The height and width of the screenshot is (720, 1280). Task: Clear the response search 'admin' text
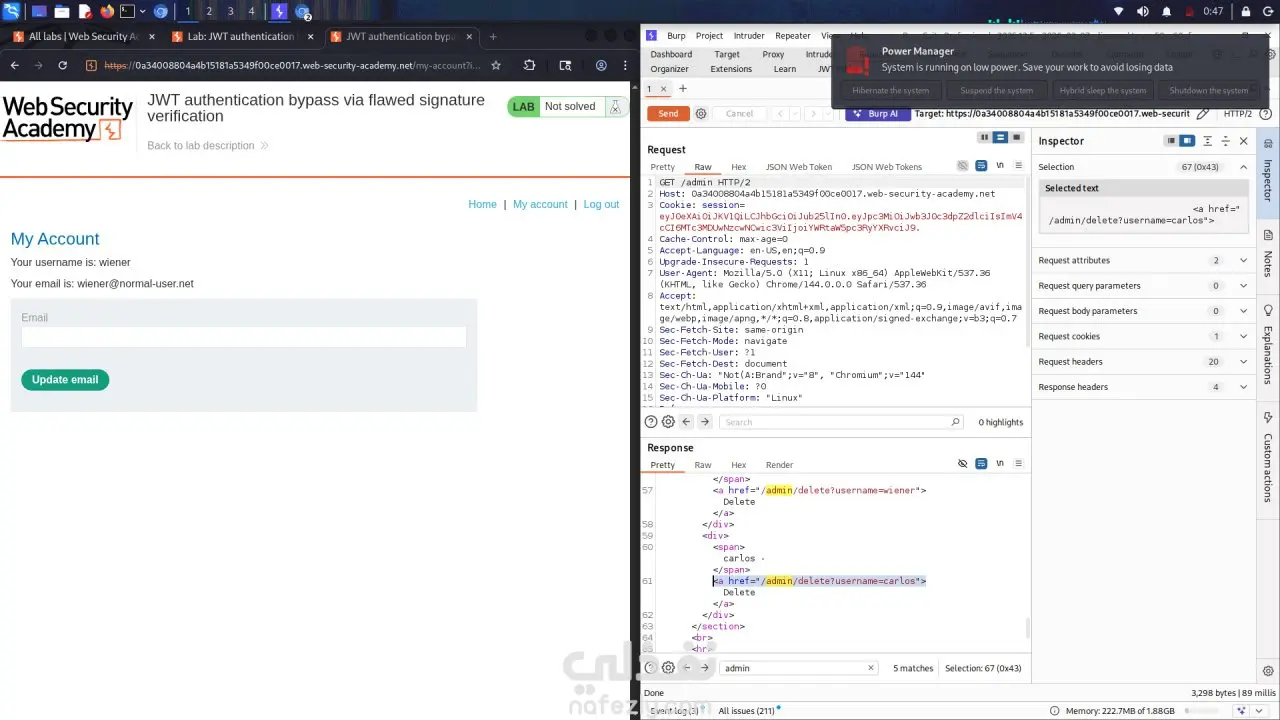pyautogui.click(x=871, y=668)
